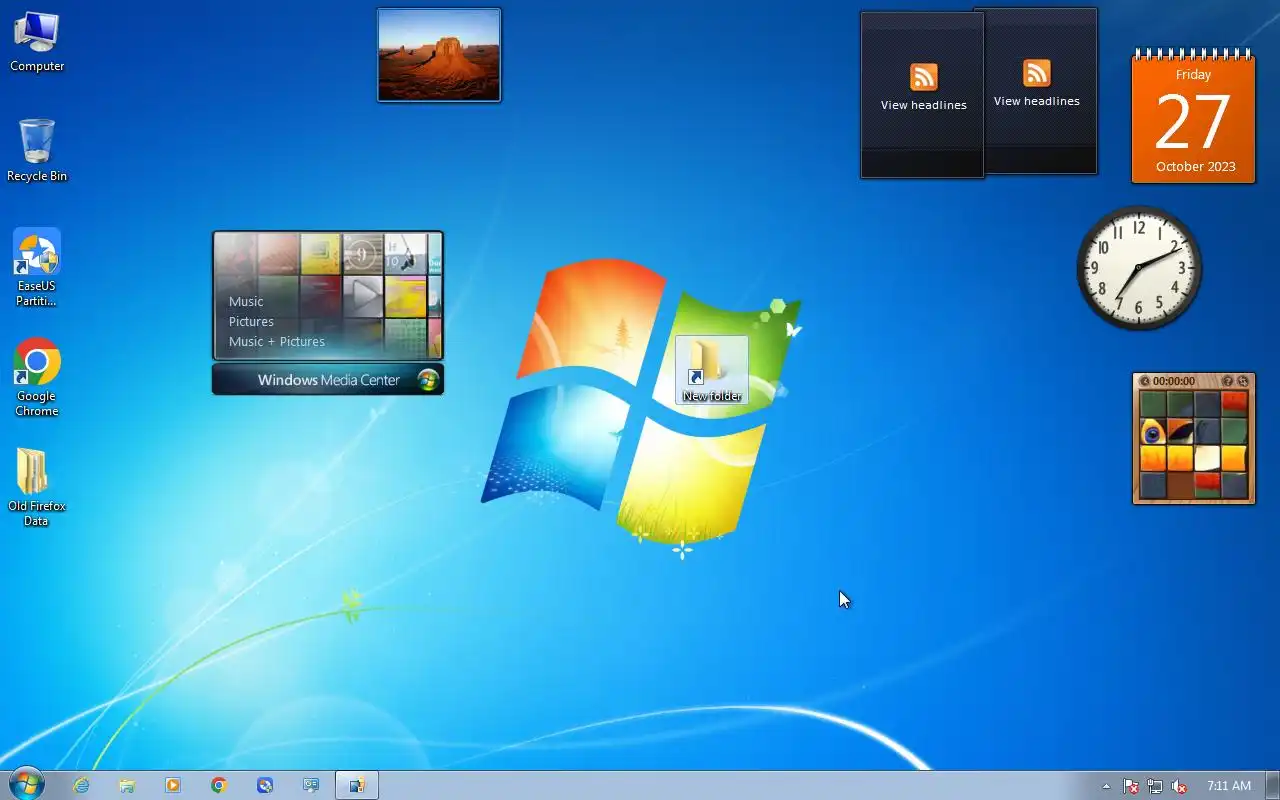
Task: Launch Windows Media Center from gadget bar
Action: 328,380
